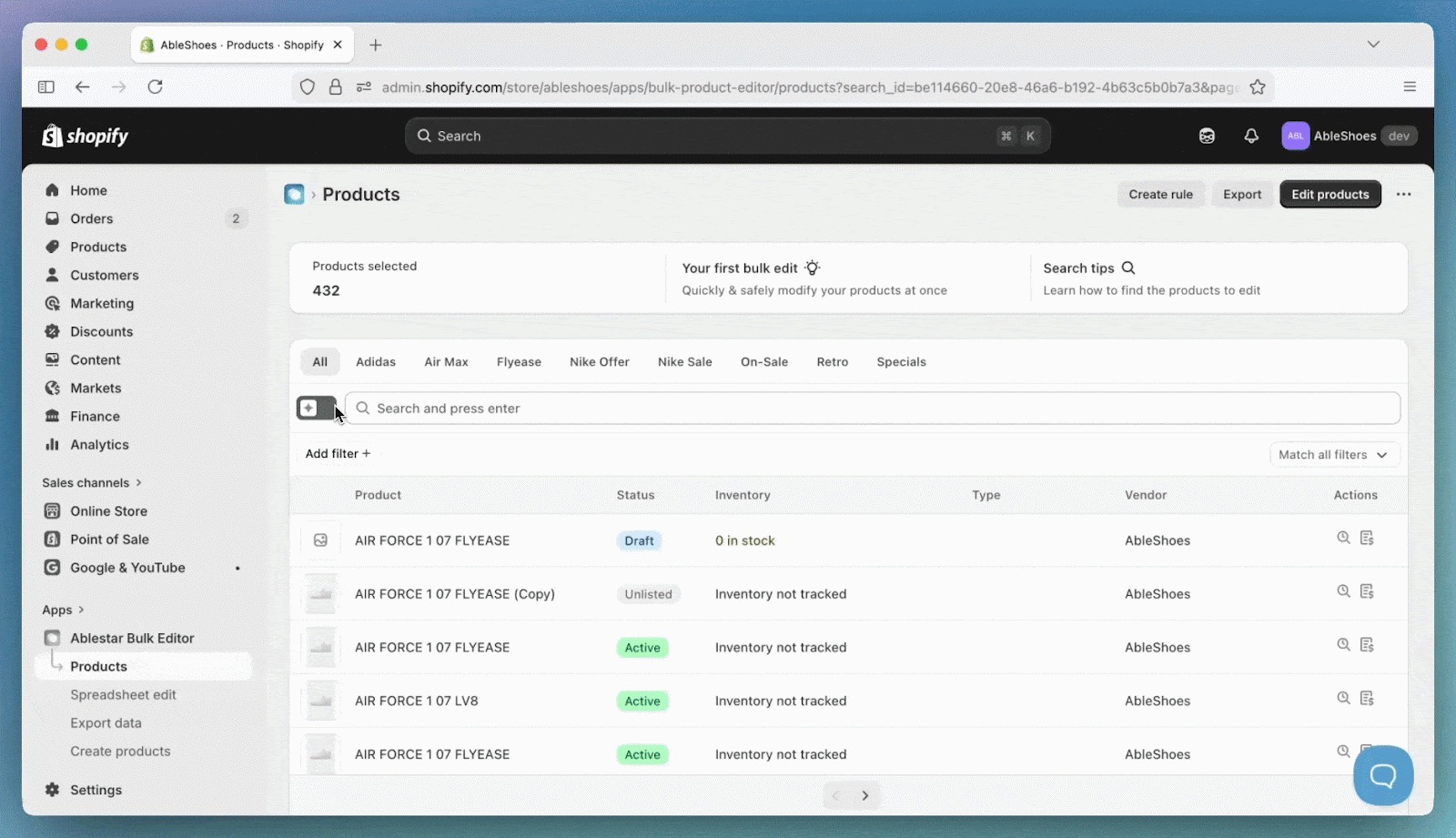
Task: Click the Shopify top Search bar
Action: (x=728, y=136)
